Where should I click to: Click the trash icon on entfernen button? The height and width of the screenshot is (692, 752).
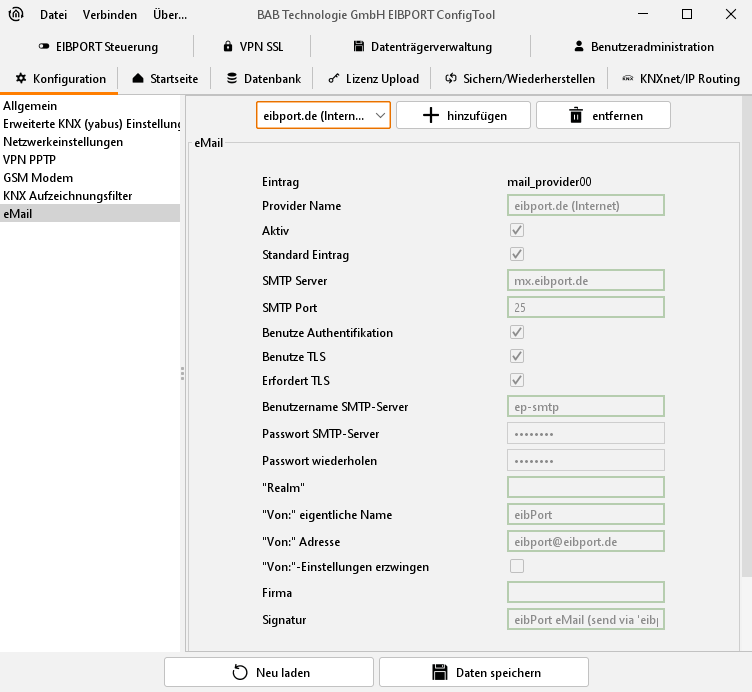576,115
